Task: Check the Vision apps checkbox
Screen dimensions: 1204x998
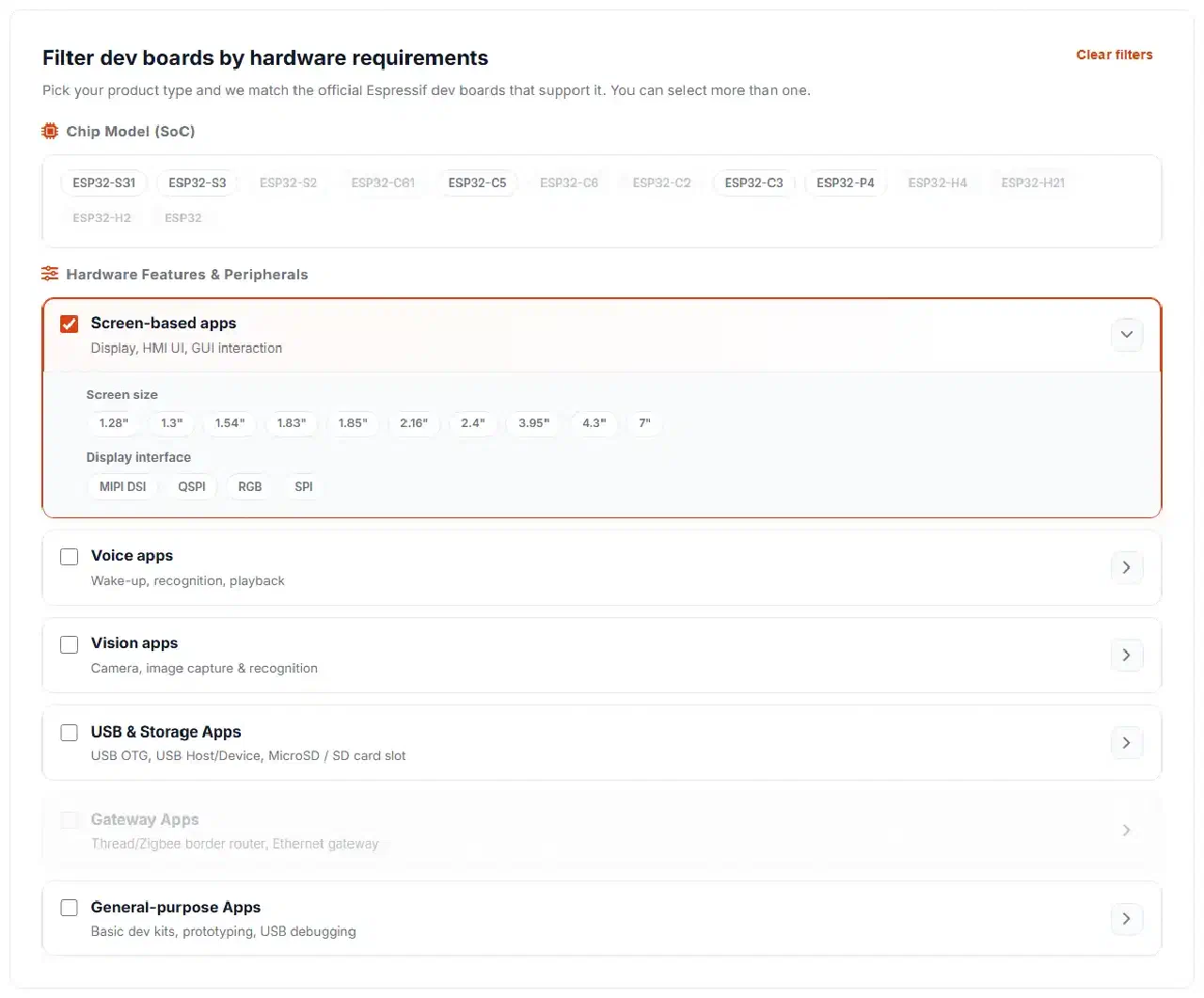Action: point(70,644)
